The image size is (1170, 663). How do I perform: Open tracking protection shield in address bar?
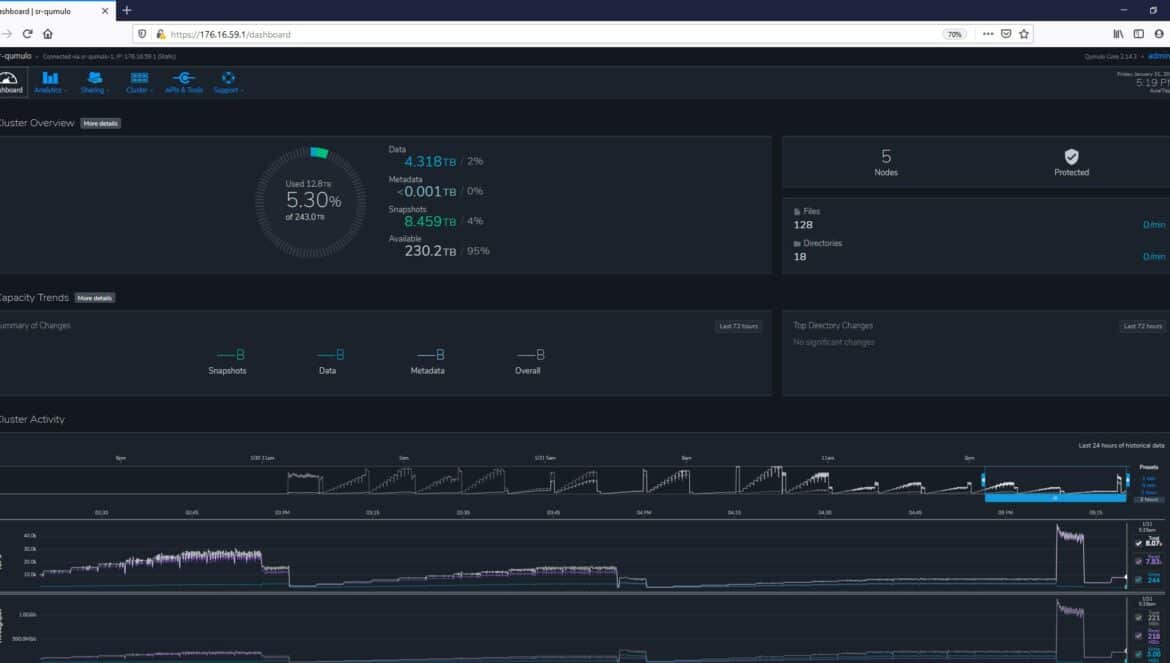[x=143, y=34]
